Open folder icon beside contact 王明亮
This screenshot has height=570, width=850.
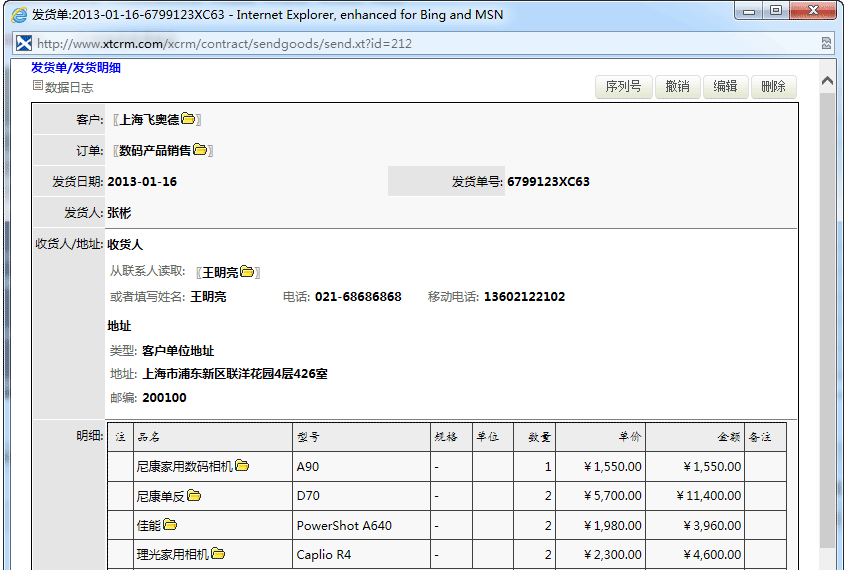pos(247,271)
